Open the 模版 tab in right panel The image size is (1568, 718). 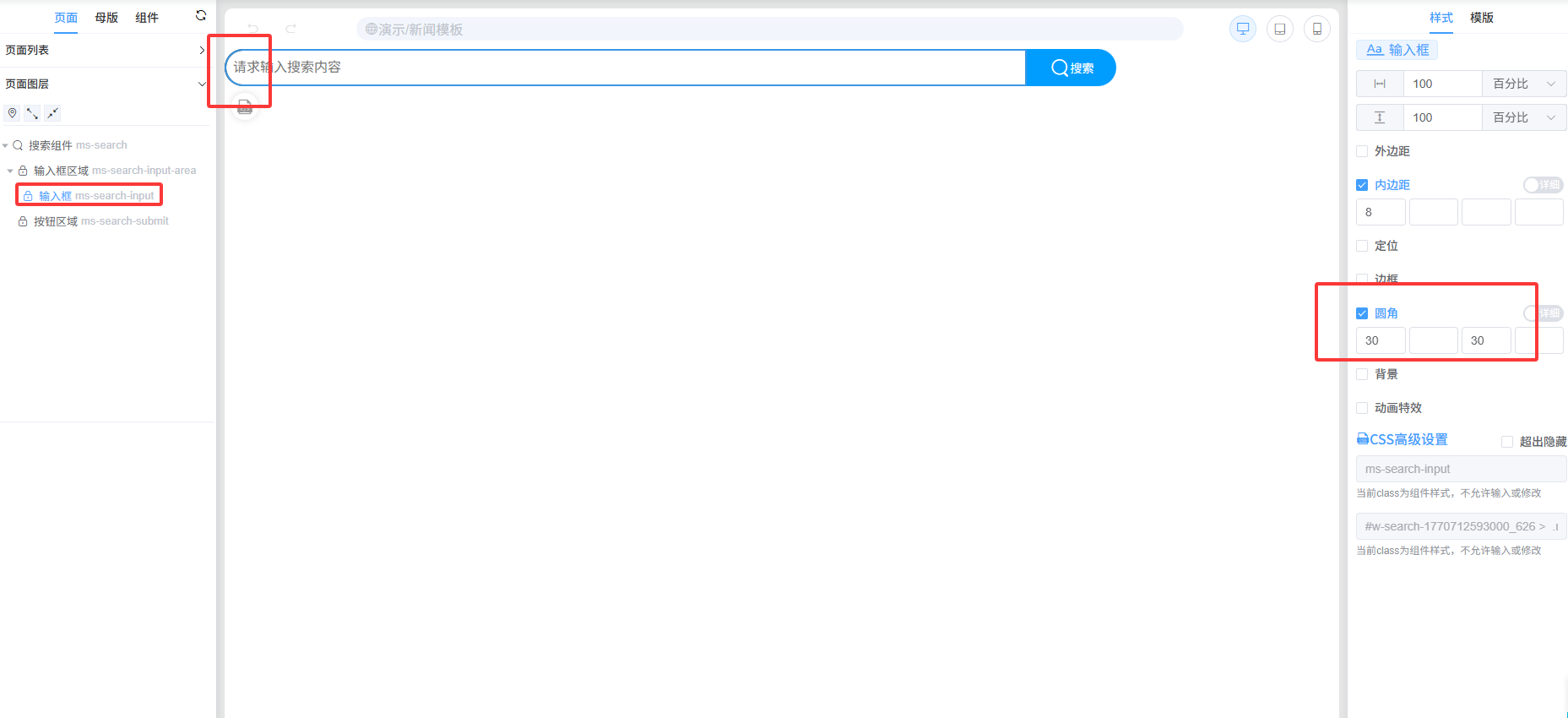pyautogui.click(x=1481, y=18)
